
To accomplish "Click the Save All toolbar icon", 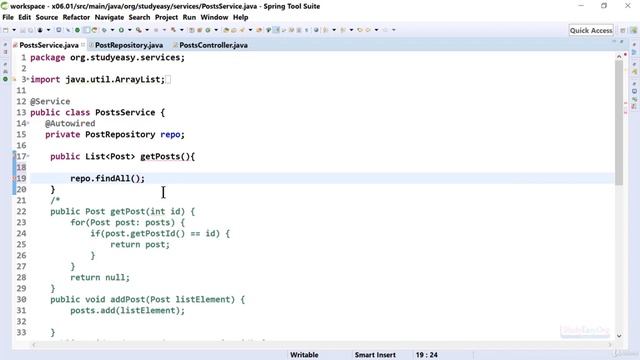I will click(30, 30).
